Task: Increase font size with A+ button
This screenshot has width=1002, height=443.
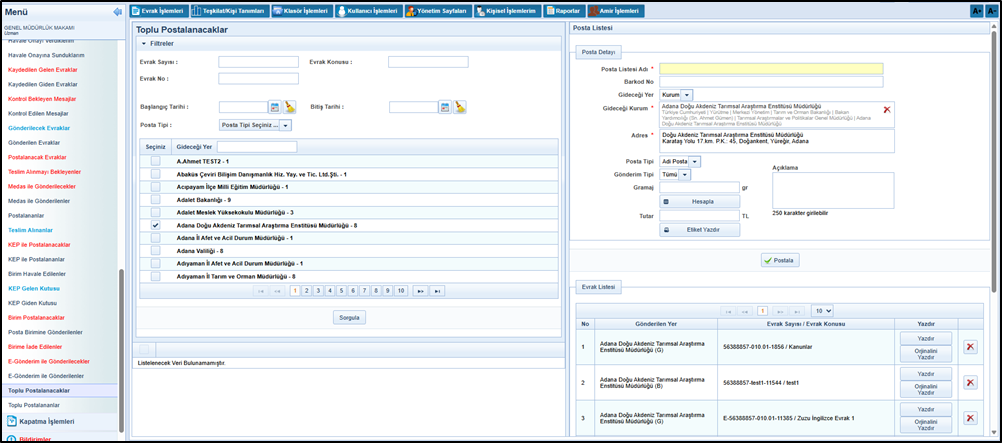Action: point(976,11)
